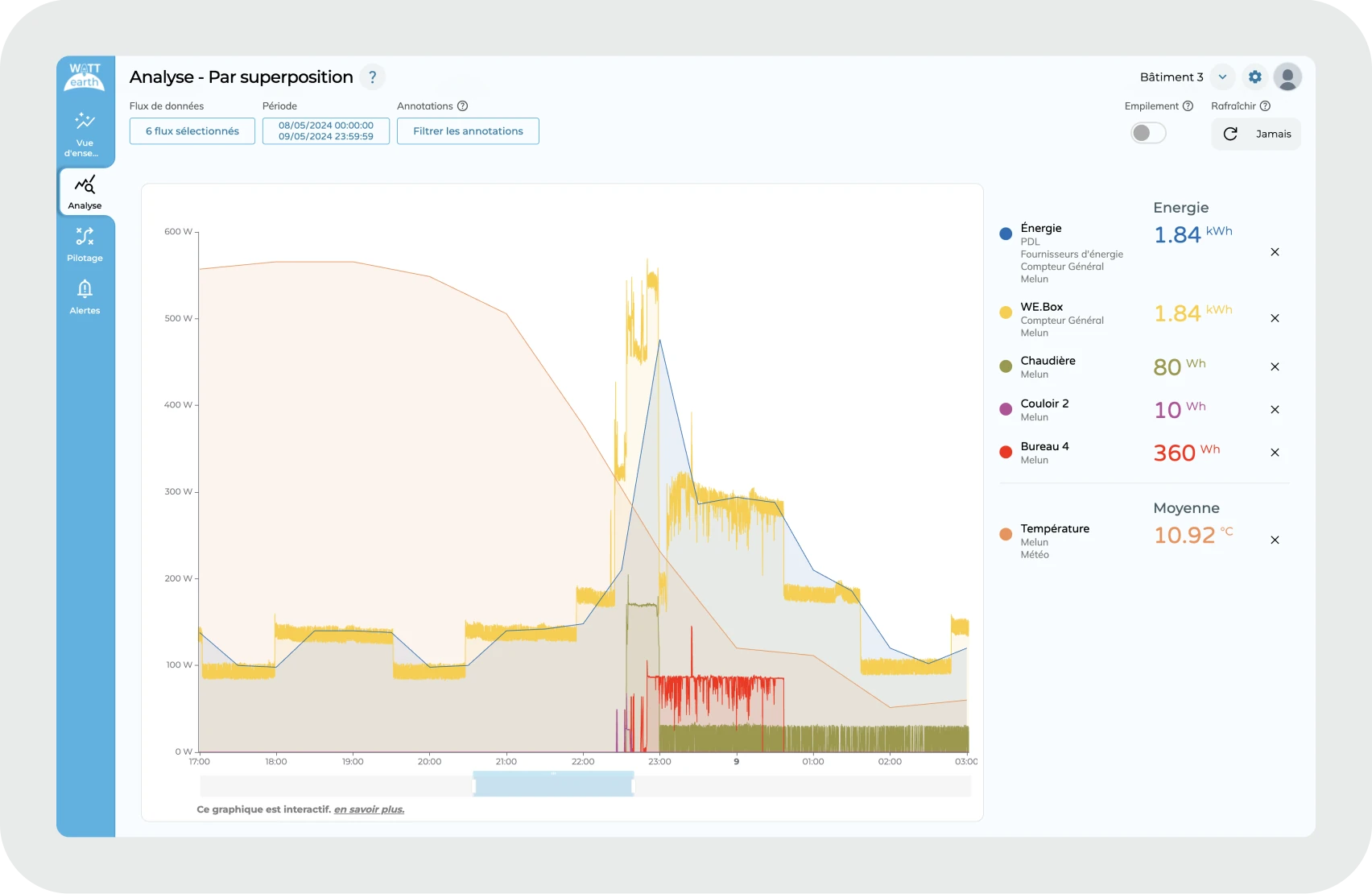Open the user profile avatar

1287,77
